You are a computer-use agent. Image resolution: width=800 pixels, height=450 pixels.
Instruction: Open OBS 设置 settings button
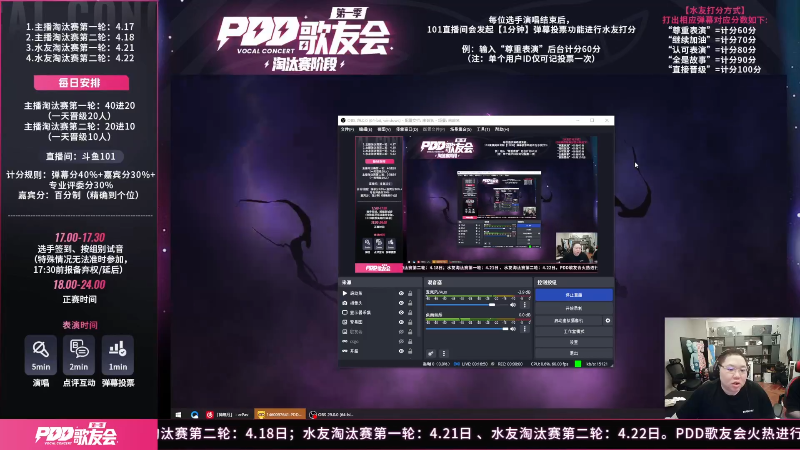tap(574, 342)
